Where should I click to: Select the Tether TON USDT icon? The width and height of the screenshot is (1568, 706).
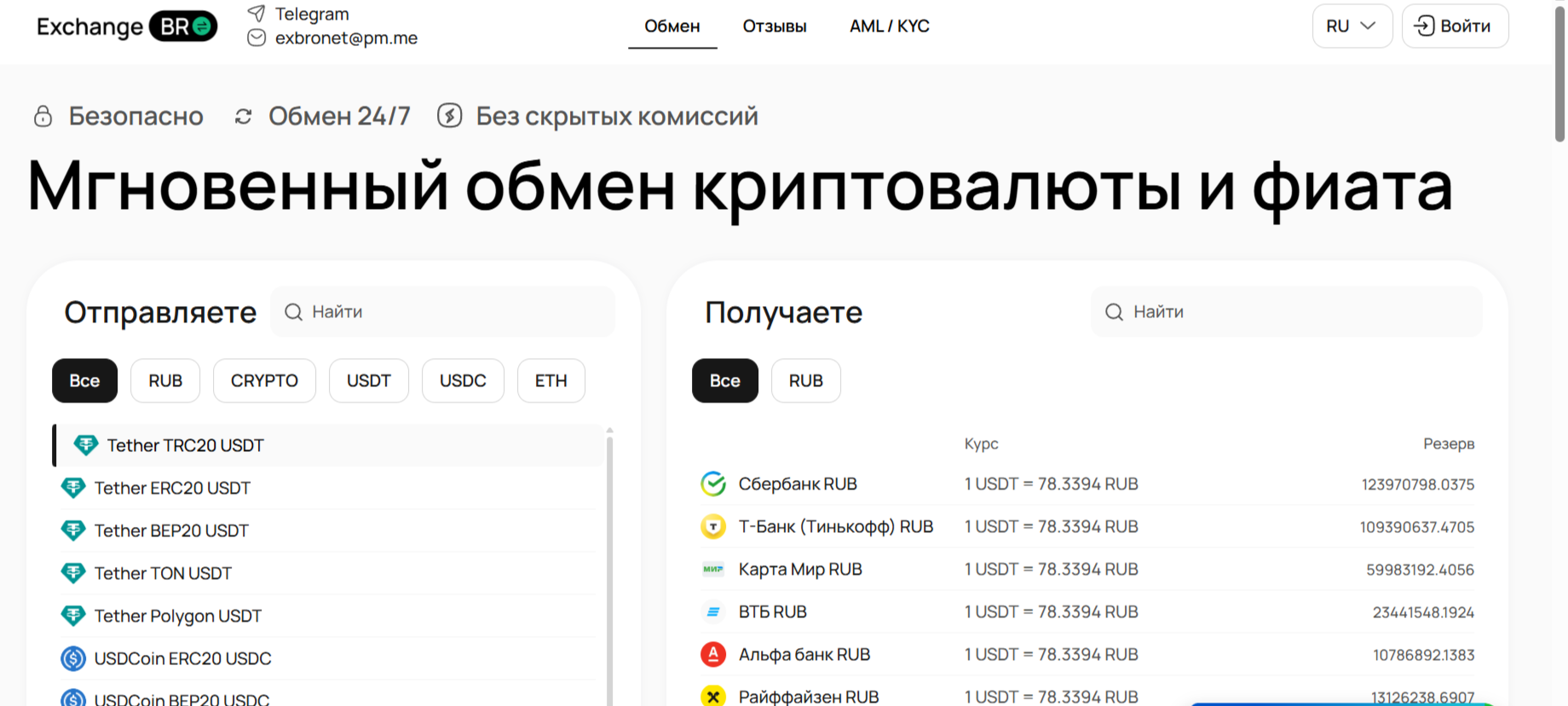[73, 573]
